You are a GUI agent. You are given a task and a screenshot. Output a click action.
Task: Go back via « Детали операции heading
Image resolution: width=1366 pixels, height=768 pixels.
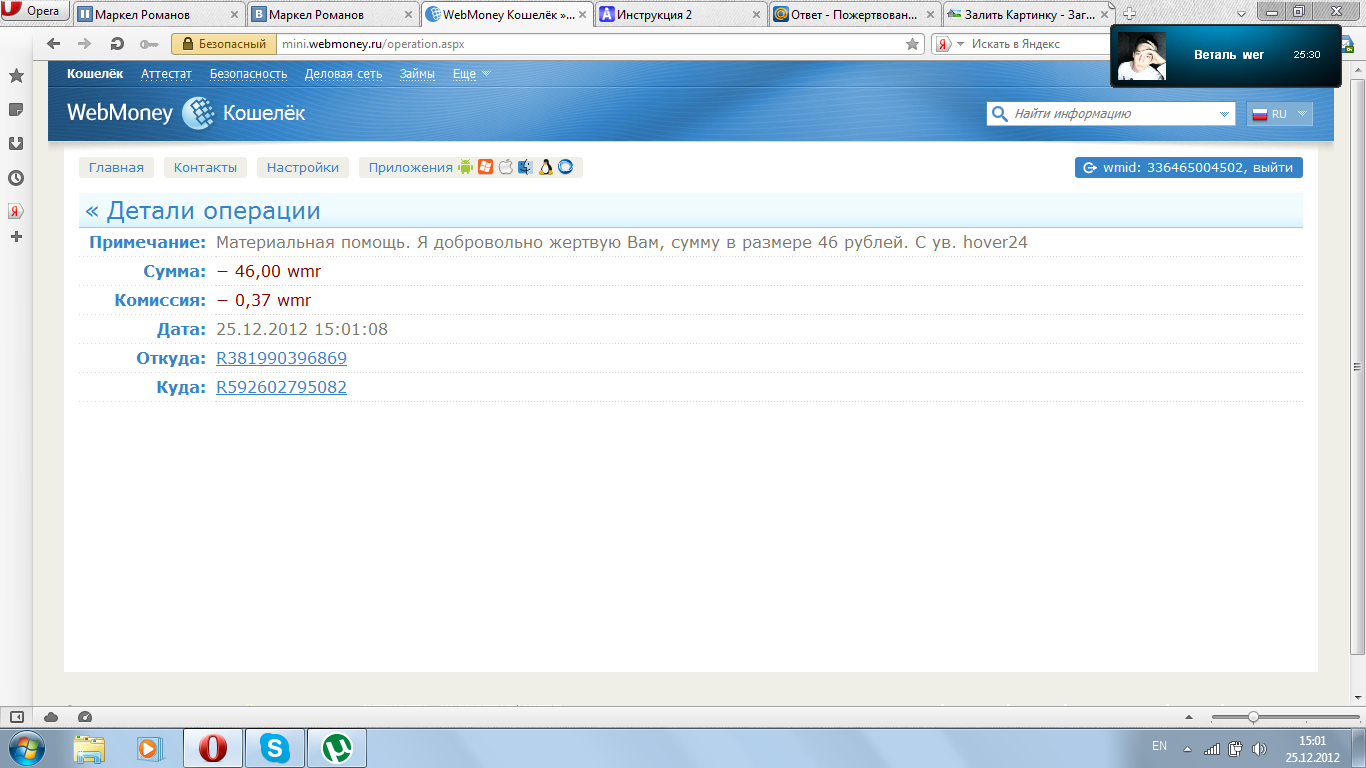tap(203, 211)
